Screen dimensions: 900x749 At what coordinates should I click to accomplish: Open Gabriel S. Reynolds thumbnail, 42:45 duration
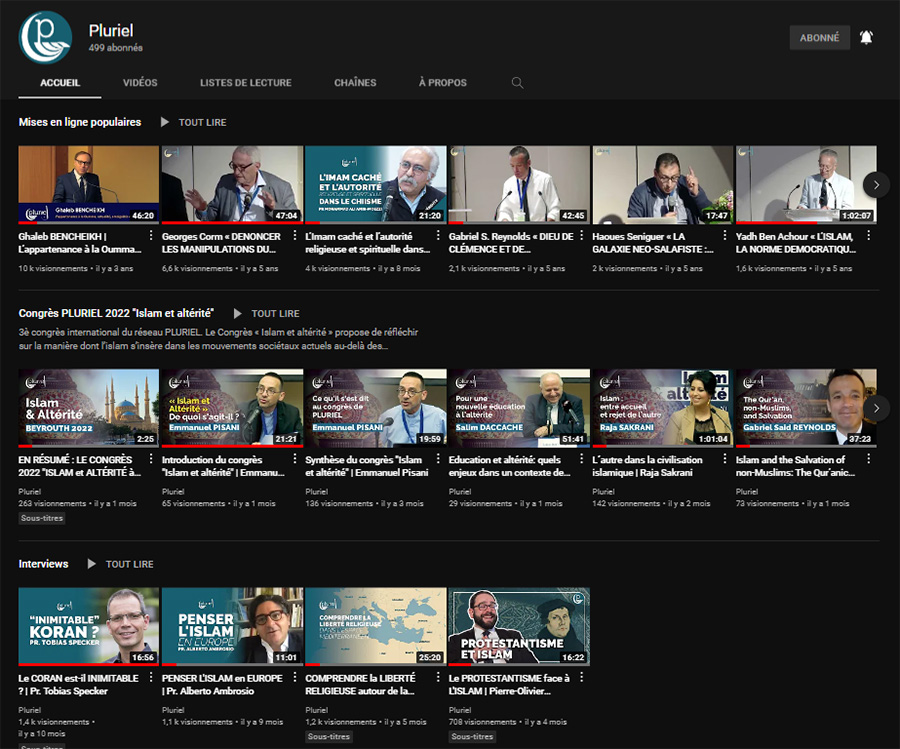[x=519, y=184]
